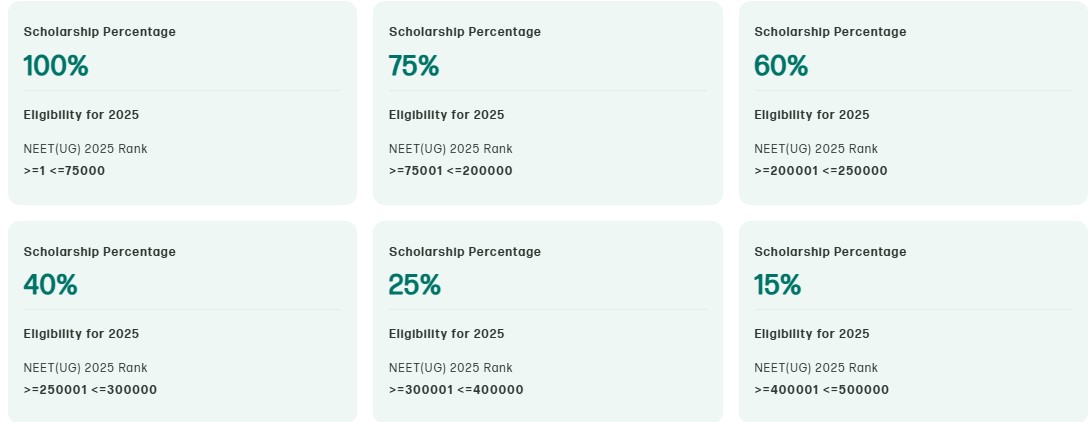Viewport: 1088px width, 422px height.
Task: Select the rank range ">=75001 <=200000"
Action: tap(450, 170)
